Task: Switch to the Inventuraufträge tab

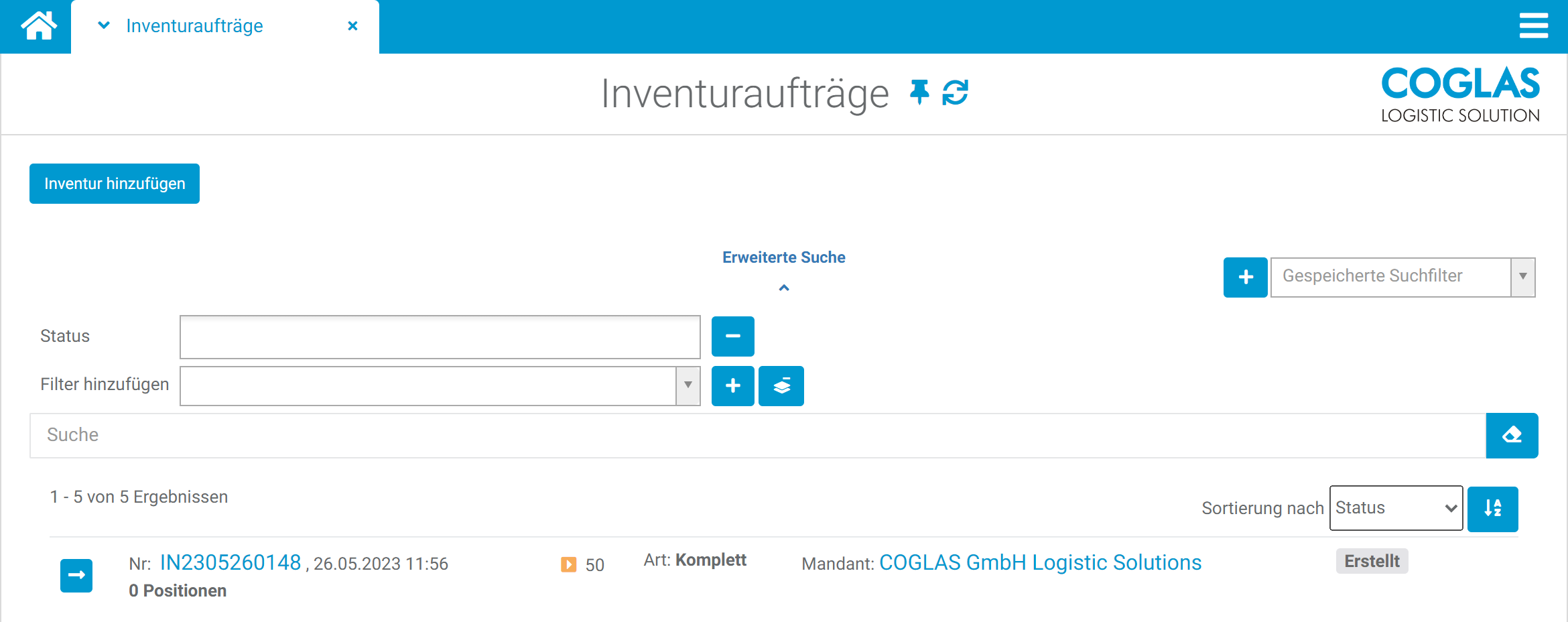Action: 194,26
